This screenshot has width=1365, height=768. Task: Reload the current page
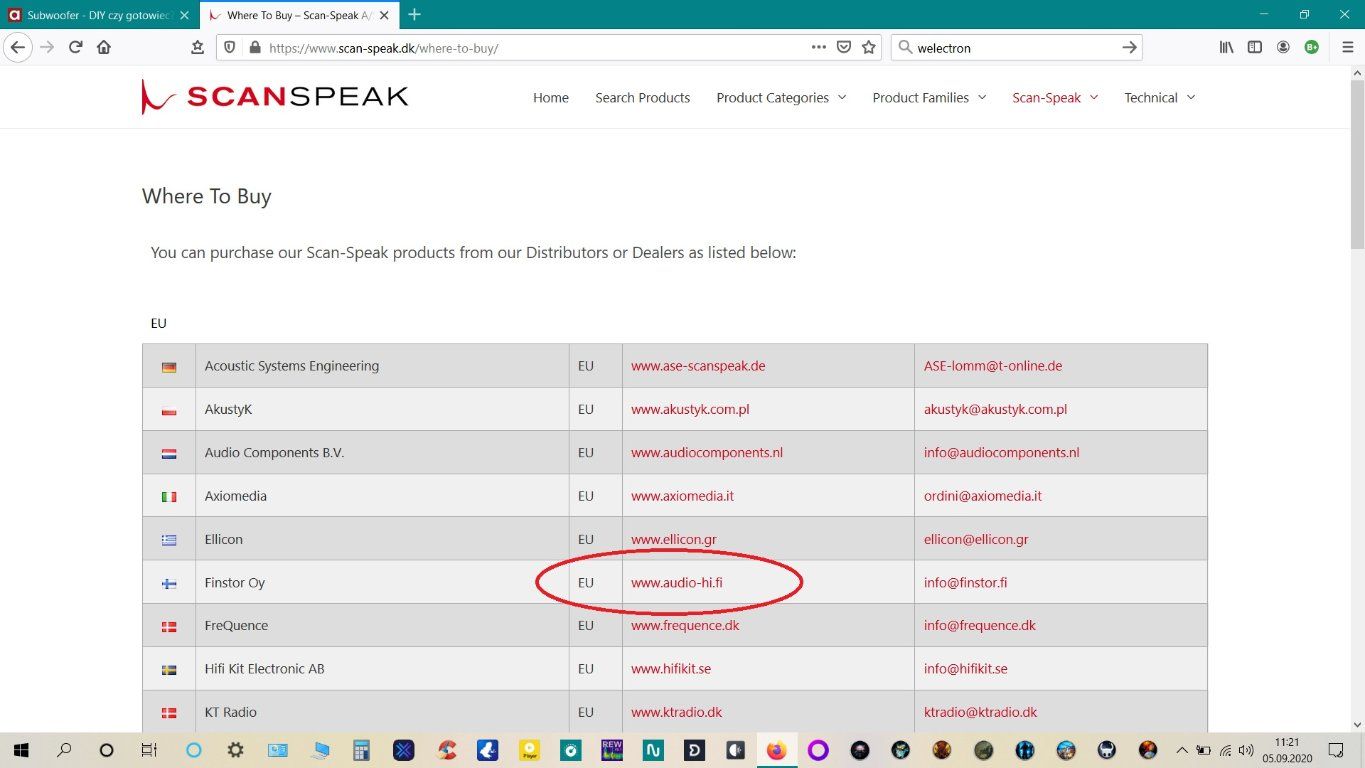click(x=75, y=47)
